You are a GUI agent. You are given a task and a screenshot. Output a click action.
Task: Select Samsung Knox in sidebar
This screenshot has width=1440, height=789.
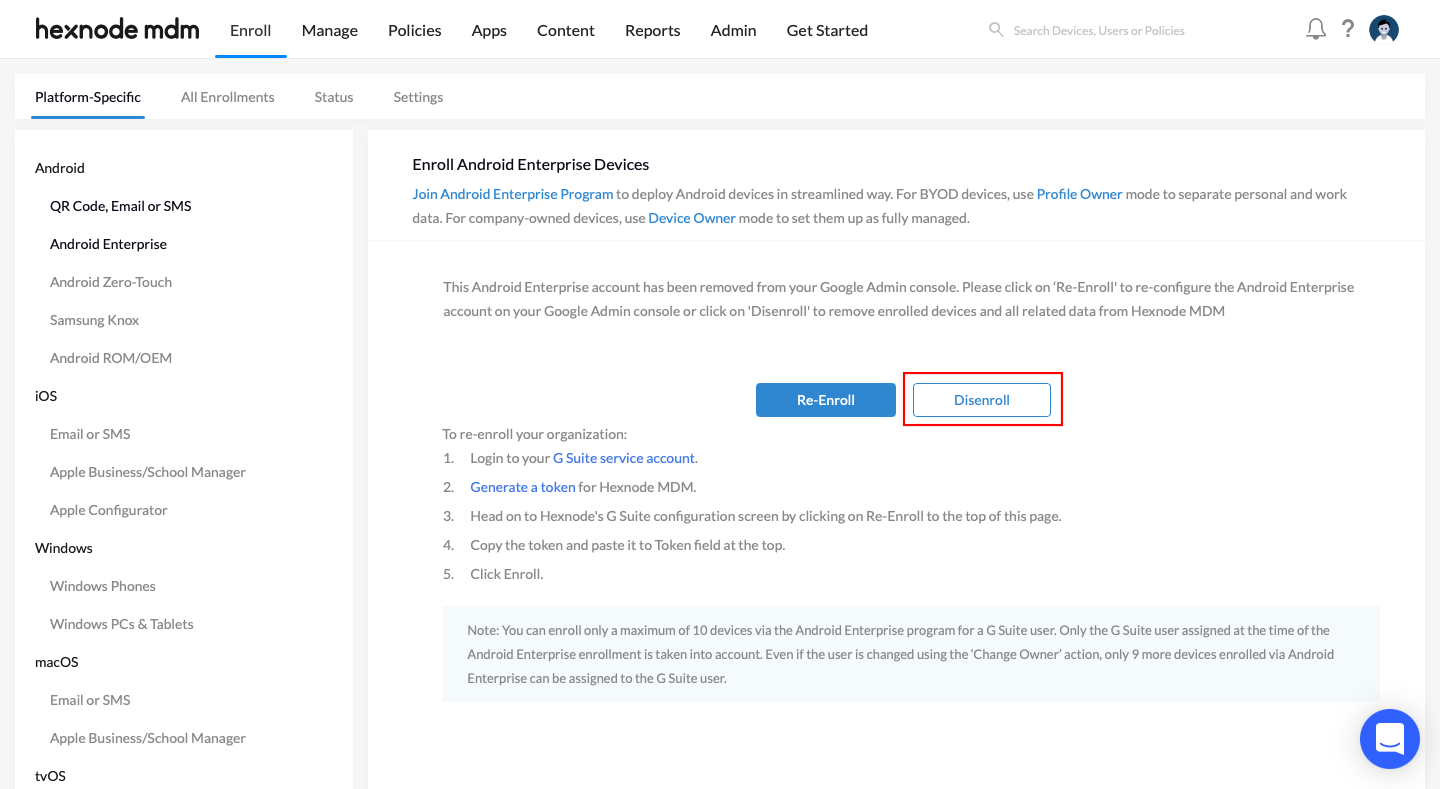click(95, 320)
